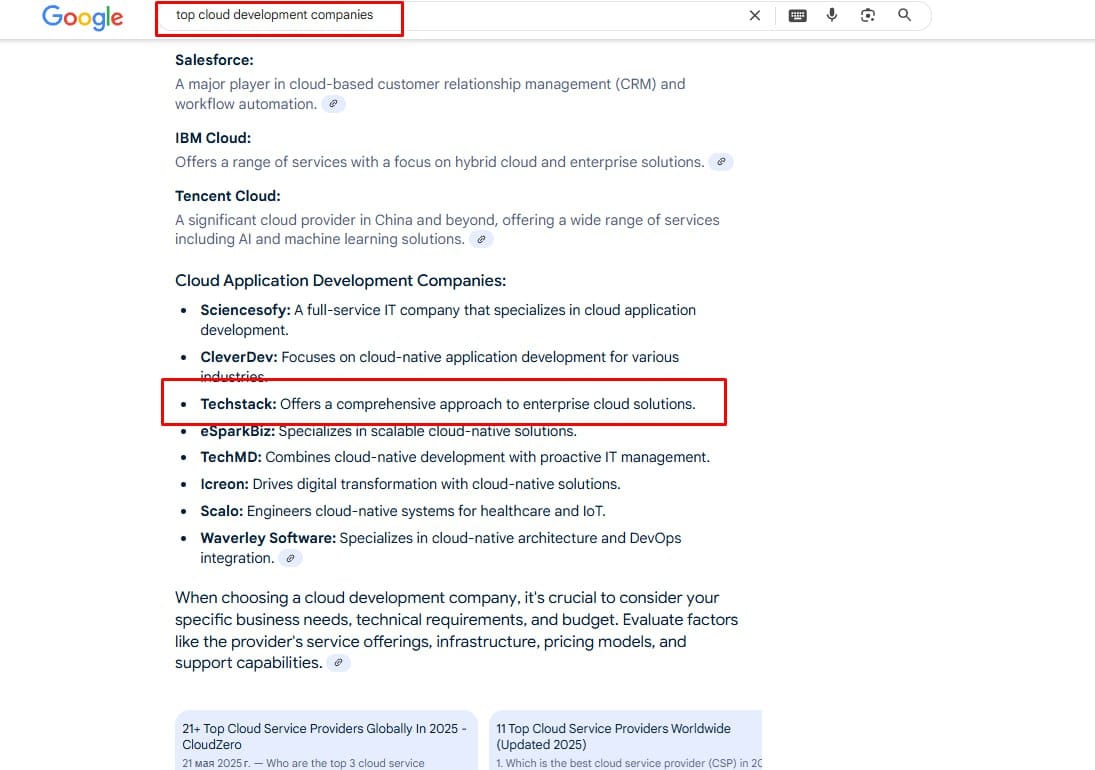This screenshot has width=1095, height=770.
Task: Open source link icon after Waverley Software entry
Action: [291, 558]
